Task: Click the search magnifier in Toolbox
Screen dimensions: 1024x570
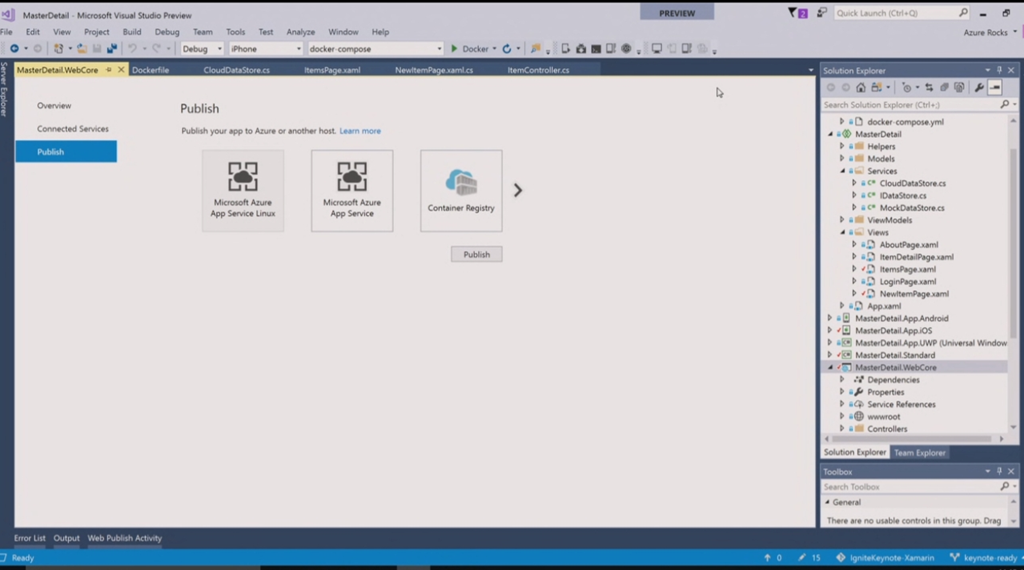Action: pos(1004,486)
